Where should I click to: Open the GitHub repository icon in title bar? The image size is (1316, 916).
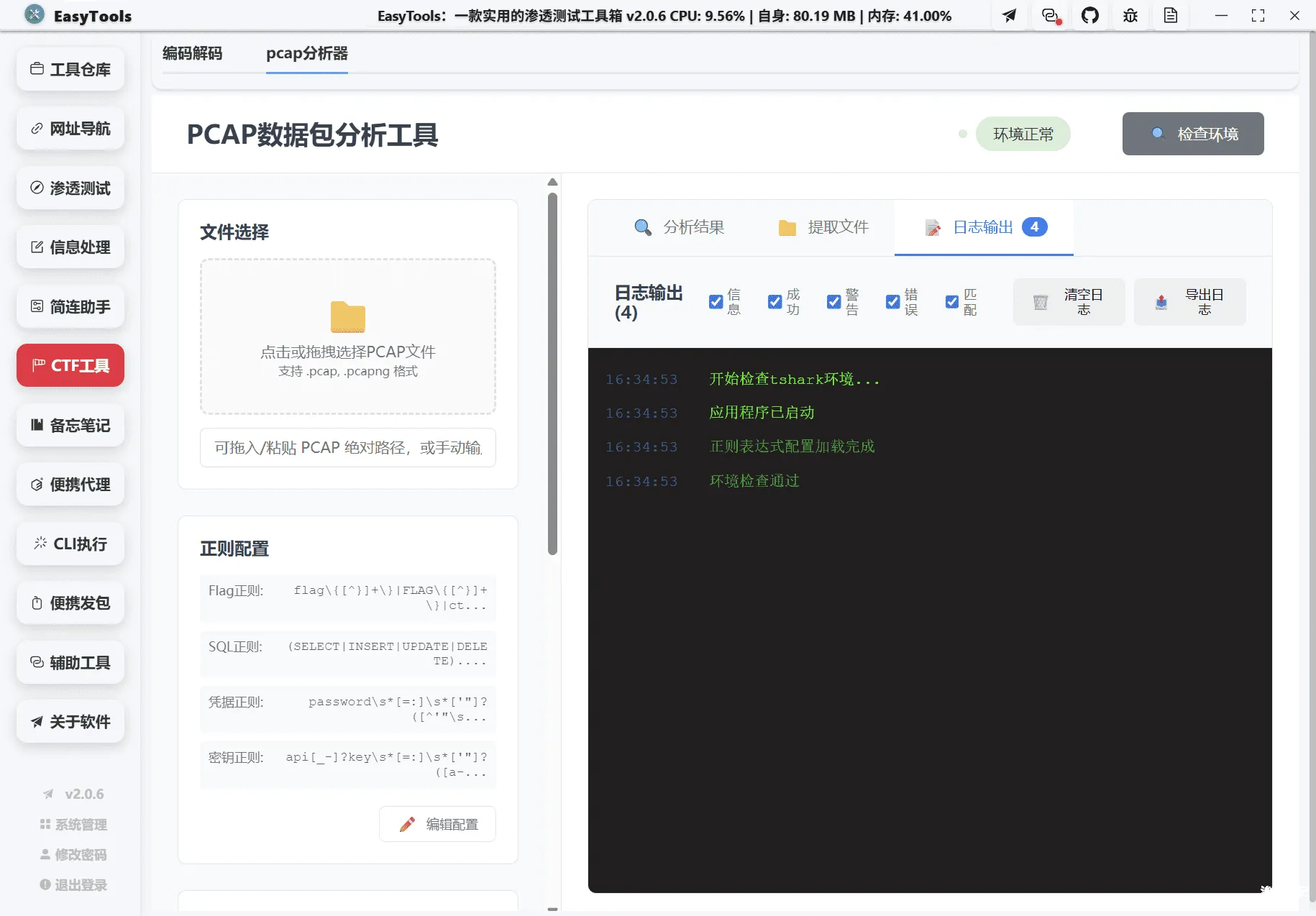1090,15
